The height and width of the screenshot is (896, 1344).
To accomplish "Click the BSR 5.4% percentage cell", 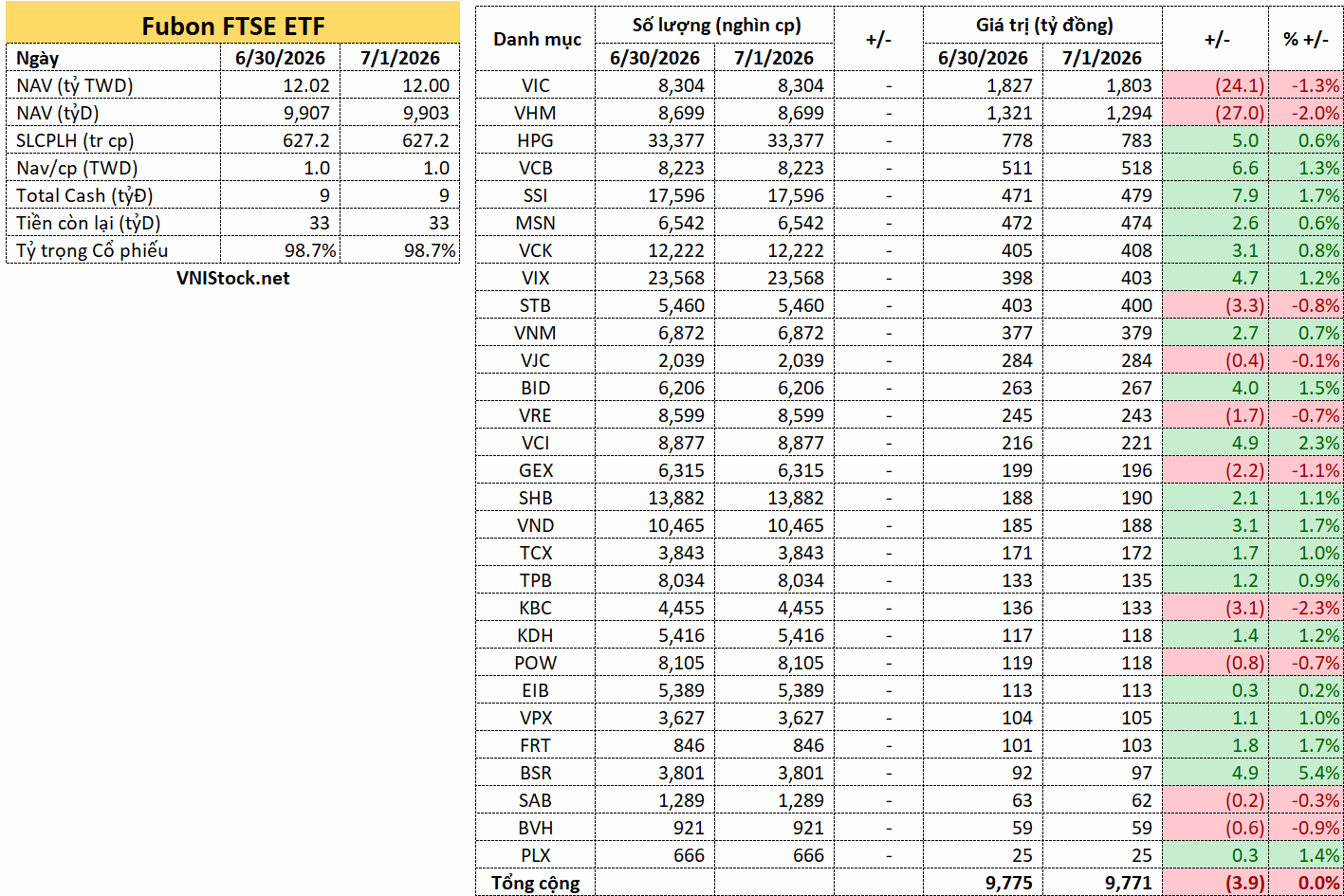I will [1307, 773].
